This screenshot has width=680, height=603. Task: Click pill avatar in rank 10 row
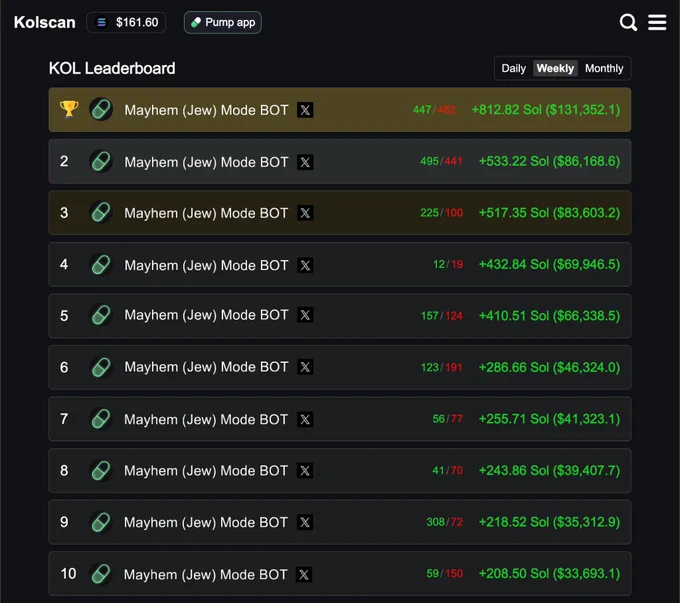pos(101,574)
